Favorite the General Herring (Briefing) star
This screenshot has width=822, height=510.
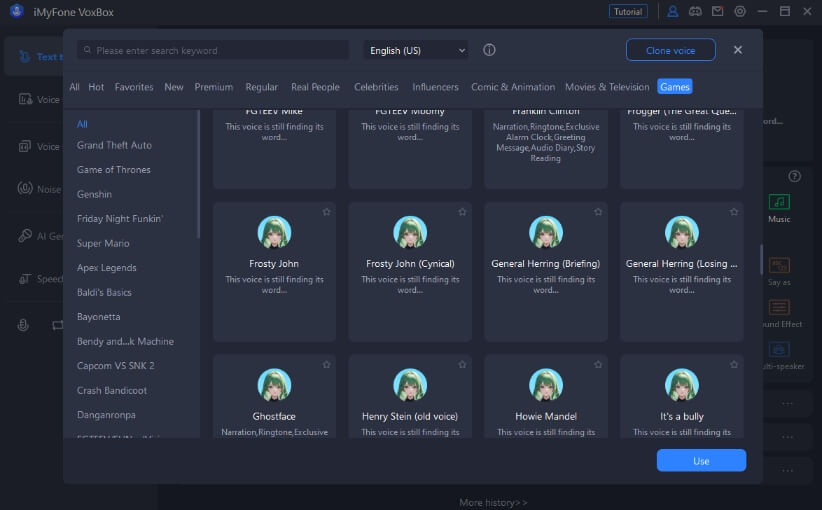click(x=598, y=212)
